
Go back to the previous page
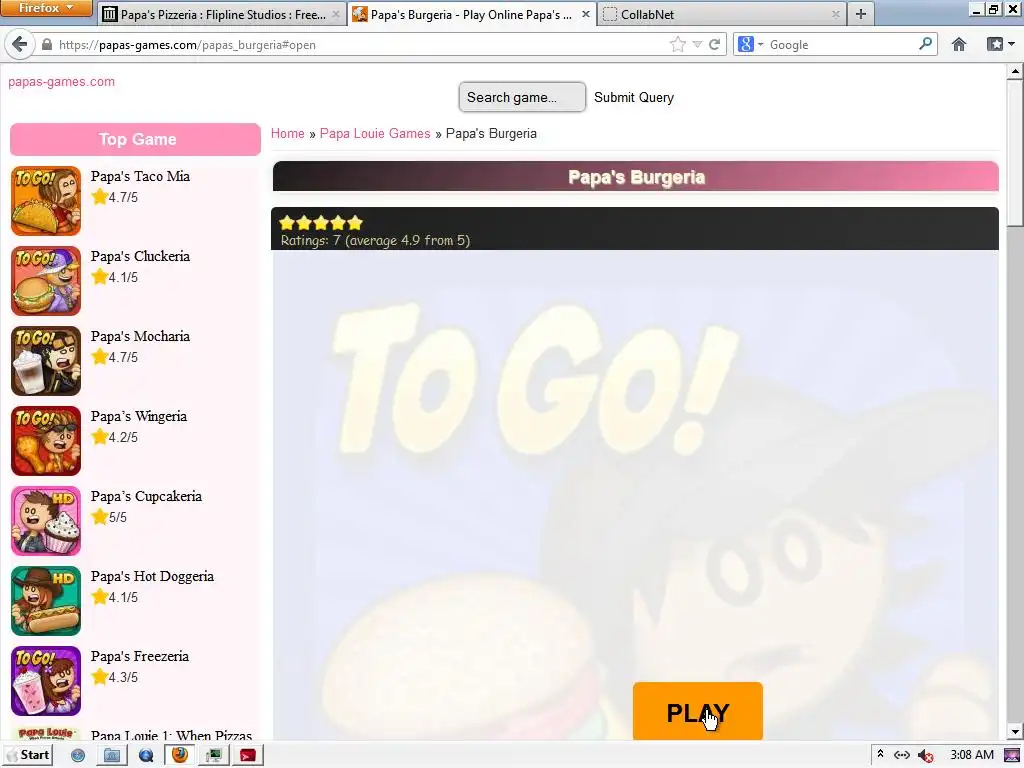[20, 44]
